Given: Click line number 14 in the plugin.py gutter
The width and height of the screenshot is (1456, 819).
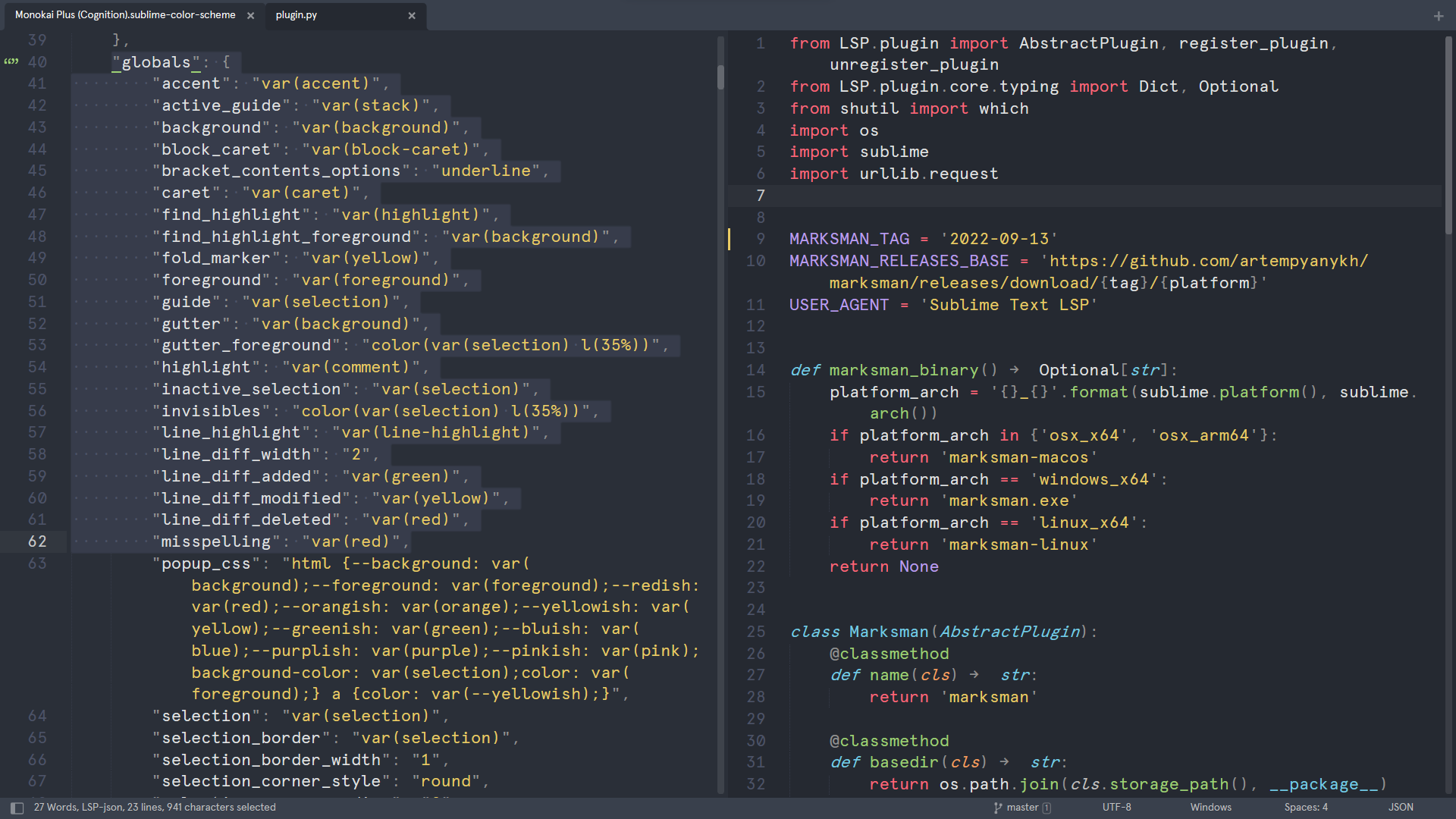Looking at the screenshot, I should click(x=755, y=370).
